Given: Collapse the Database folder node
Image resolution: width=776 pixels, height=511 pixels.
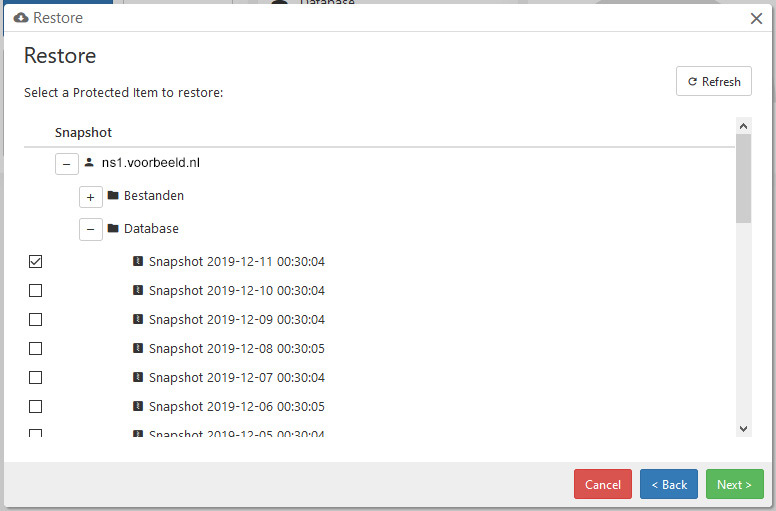Looking at the screenshot, I should click(x=91, y=230).
